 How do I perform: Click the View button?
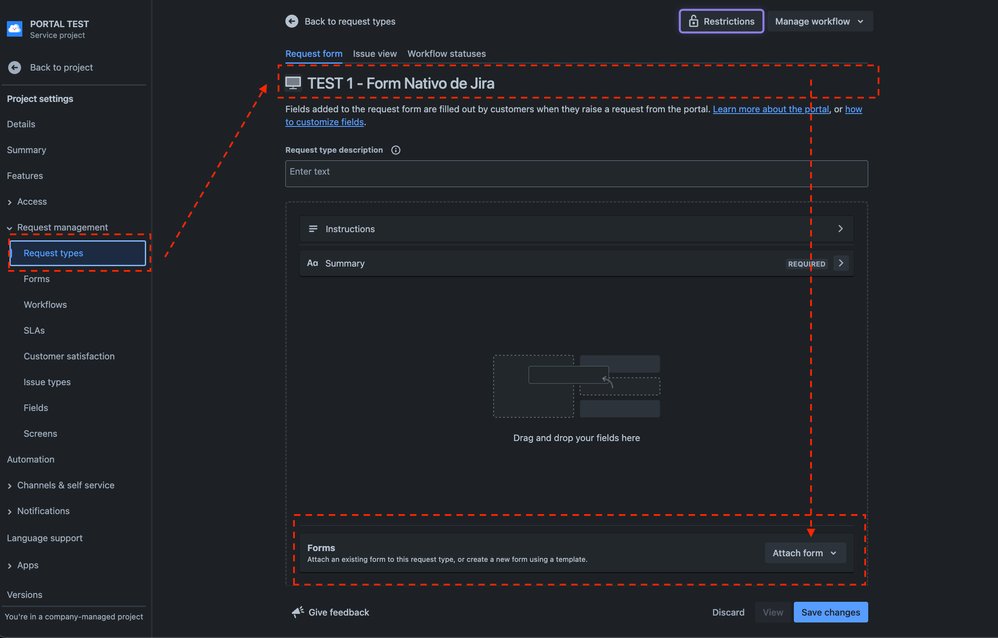click(x=773, y=612)
